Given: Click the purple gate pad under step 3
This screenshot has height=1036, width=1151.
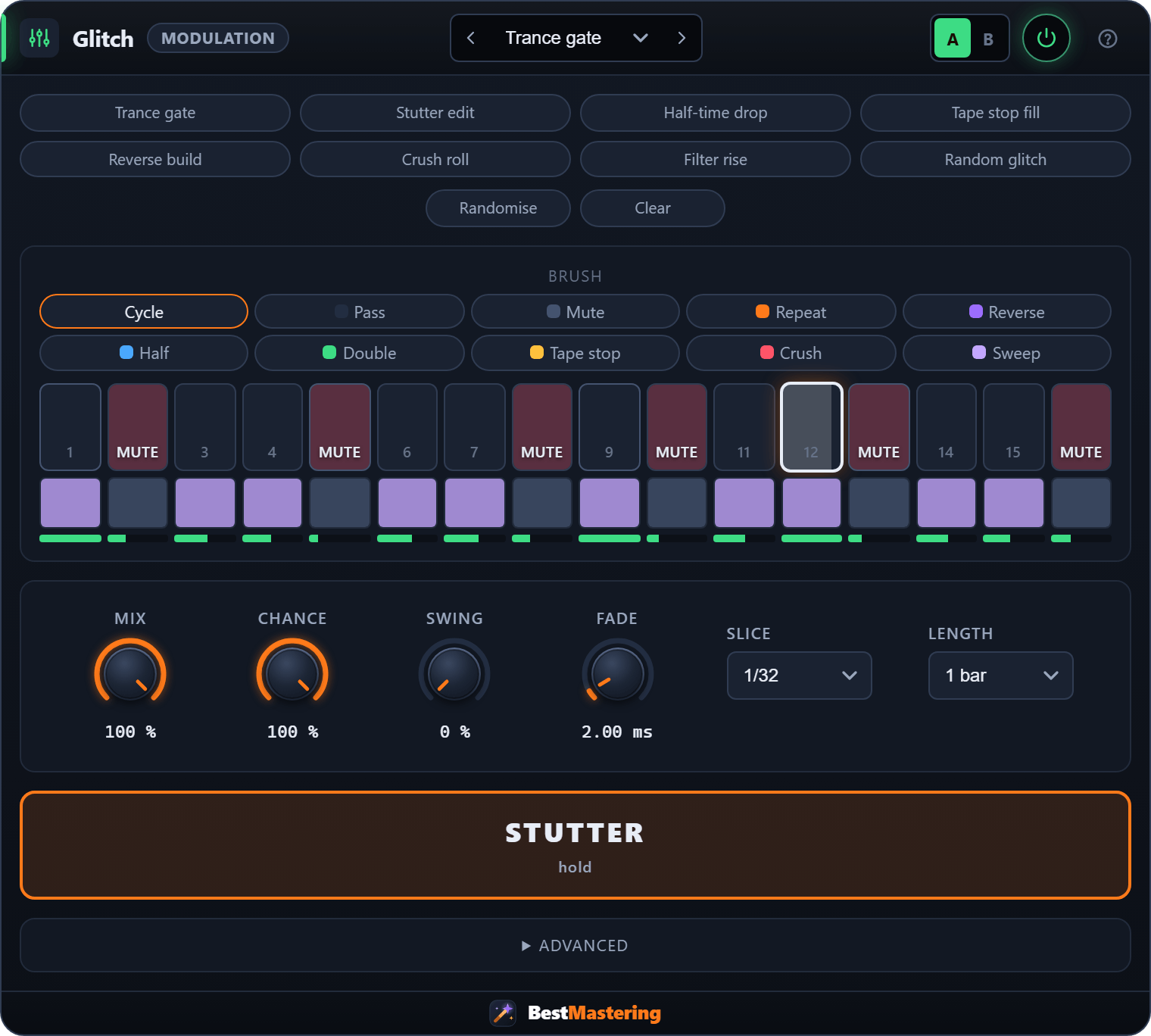Looking at the screenshot, I should point(205,503).
